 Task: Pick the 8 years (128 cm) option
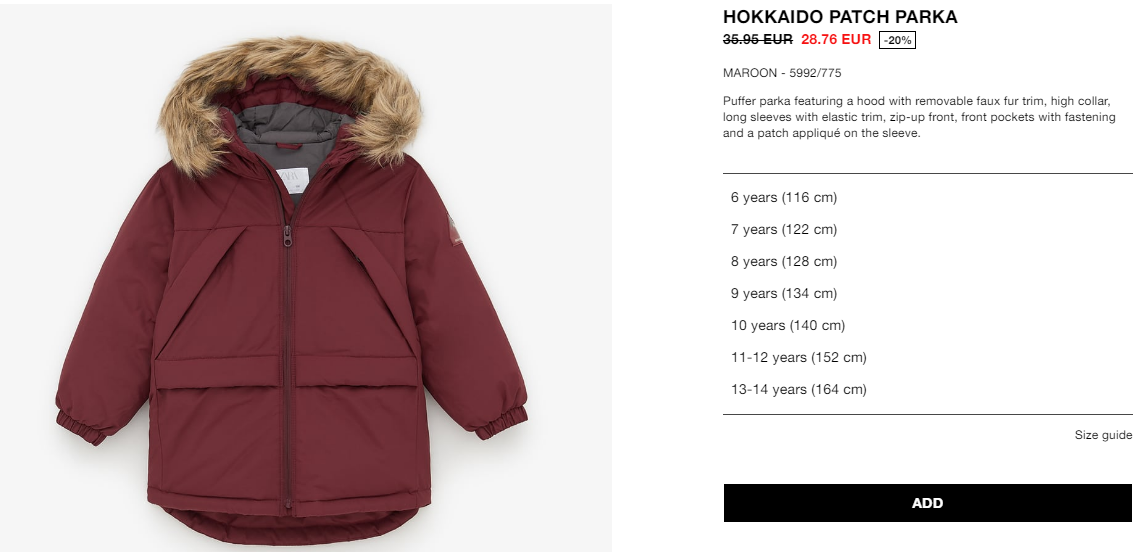pos(928,261)
